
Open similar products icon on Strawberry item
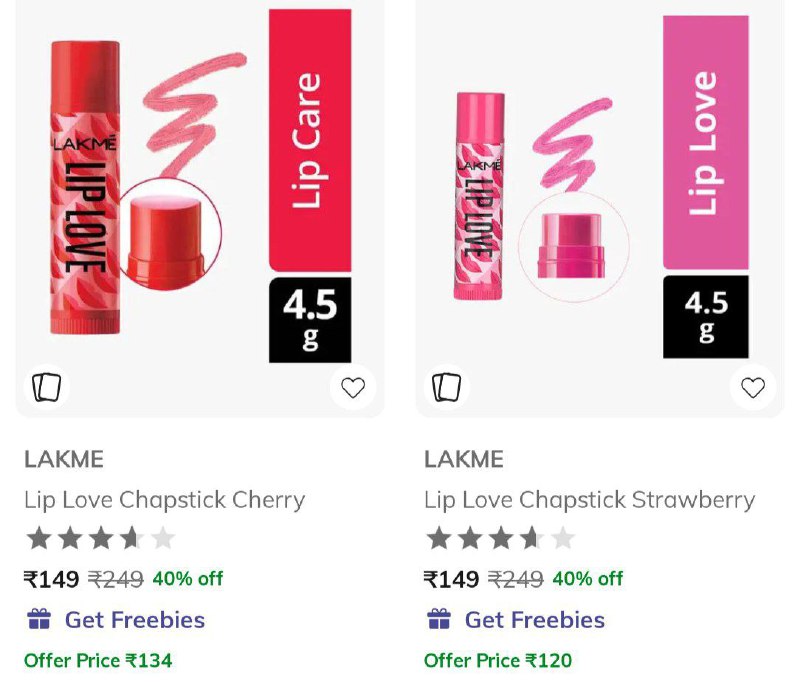(x=446, y=388)
